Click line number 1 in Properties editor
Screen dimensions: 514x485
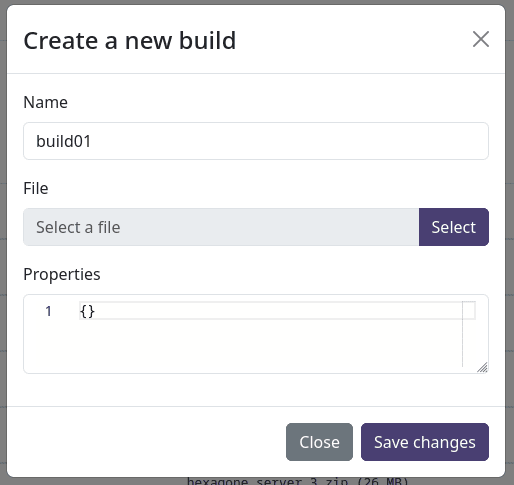pyautogui.click(x=48, y=311)
